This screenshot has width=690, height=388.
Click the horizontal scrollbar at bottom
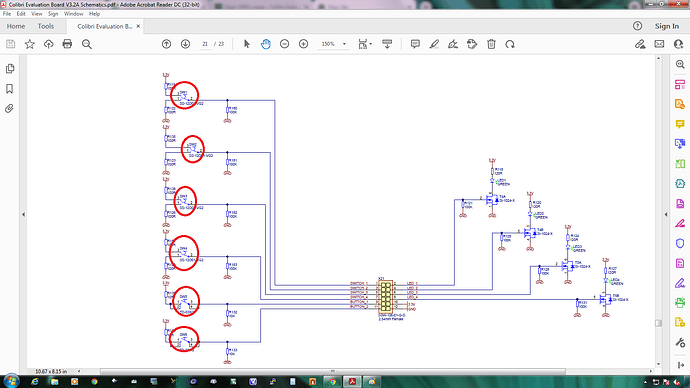click(333, 371)
